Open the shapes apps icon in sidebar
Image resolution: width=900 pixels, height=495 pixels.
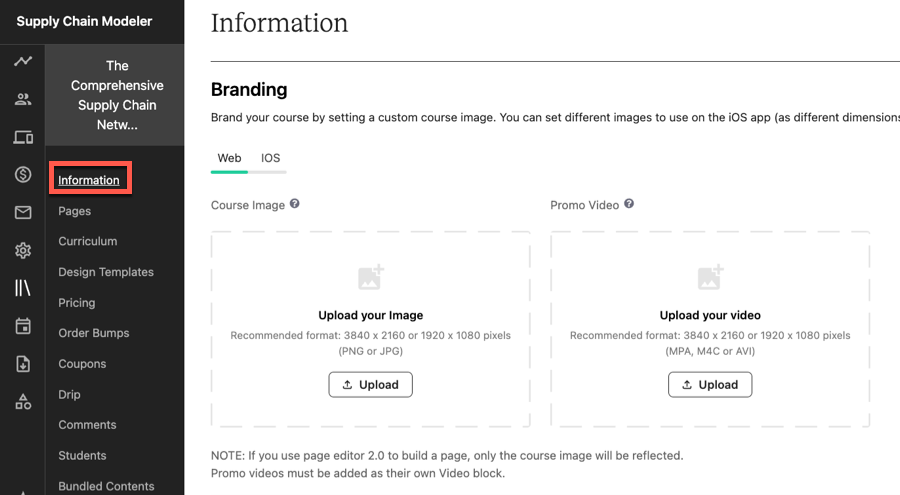tap(23, 401)
